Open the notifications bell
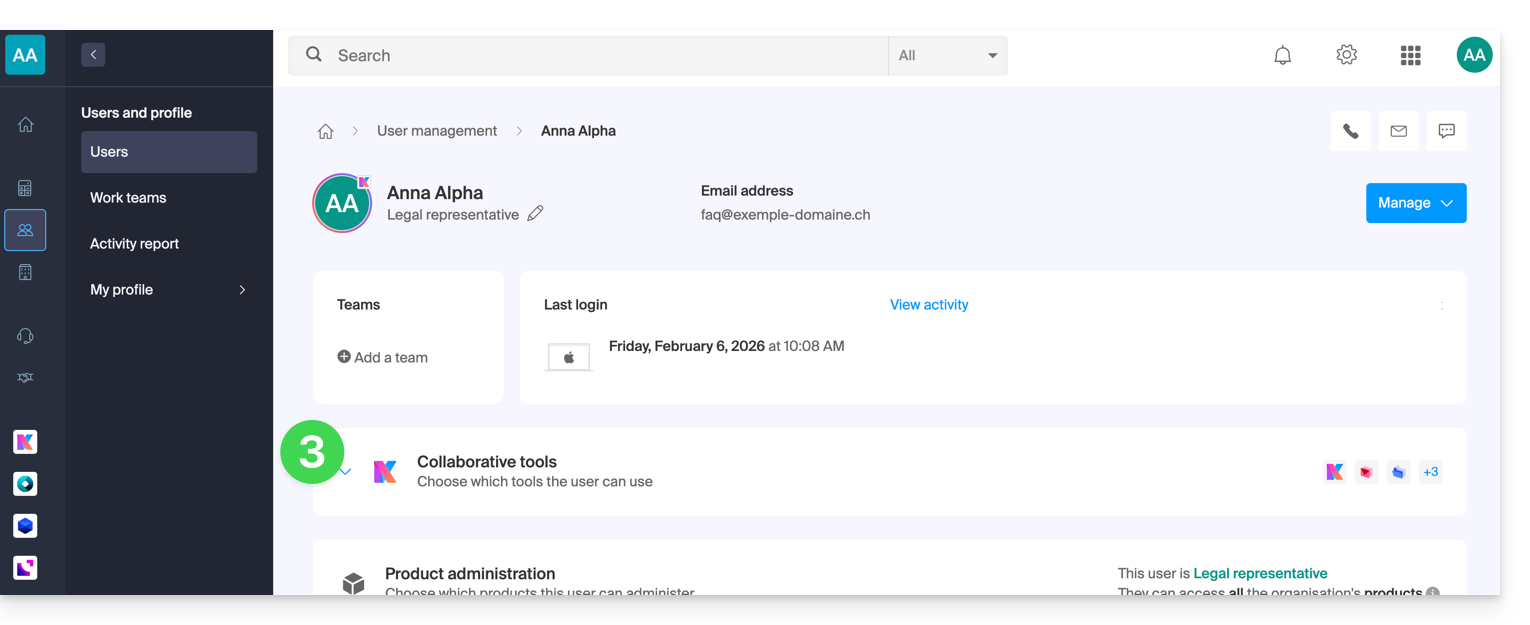 [x=1282, y=56]
